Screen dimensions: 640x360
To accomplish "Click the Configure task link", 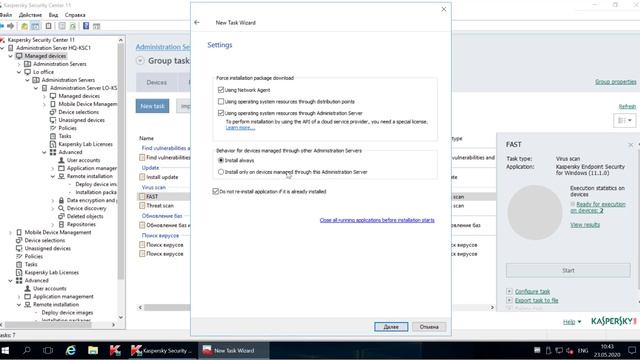I will 532,291.
